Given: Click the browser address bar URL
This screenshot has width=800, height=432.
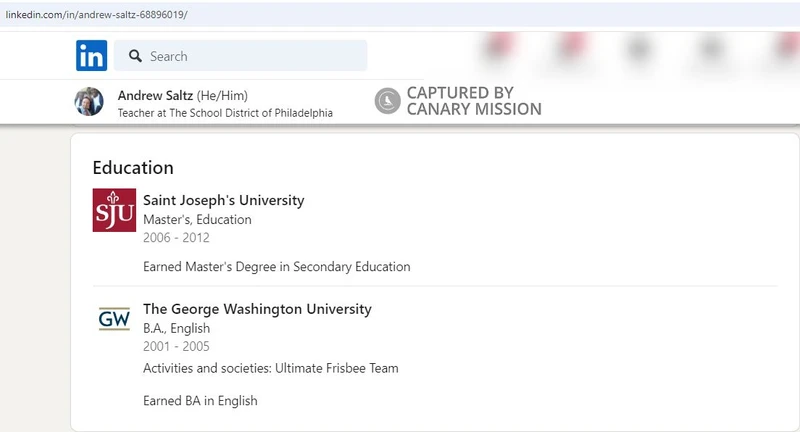Looking at the screenshot, I should [97, 15].
